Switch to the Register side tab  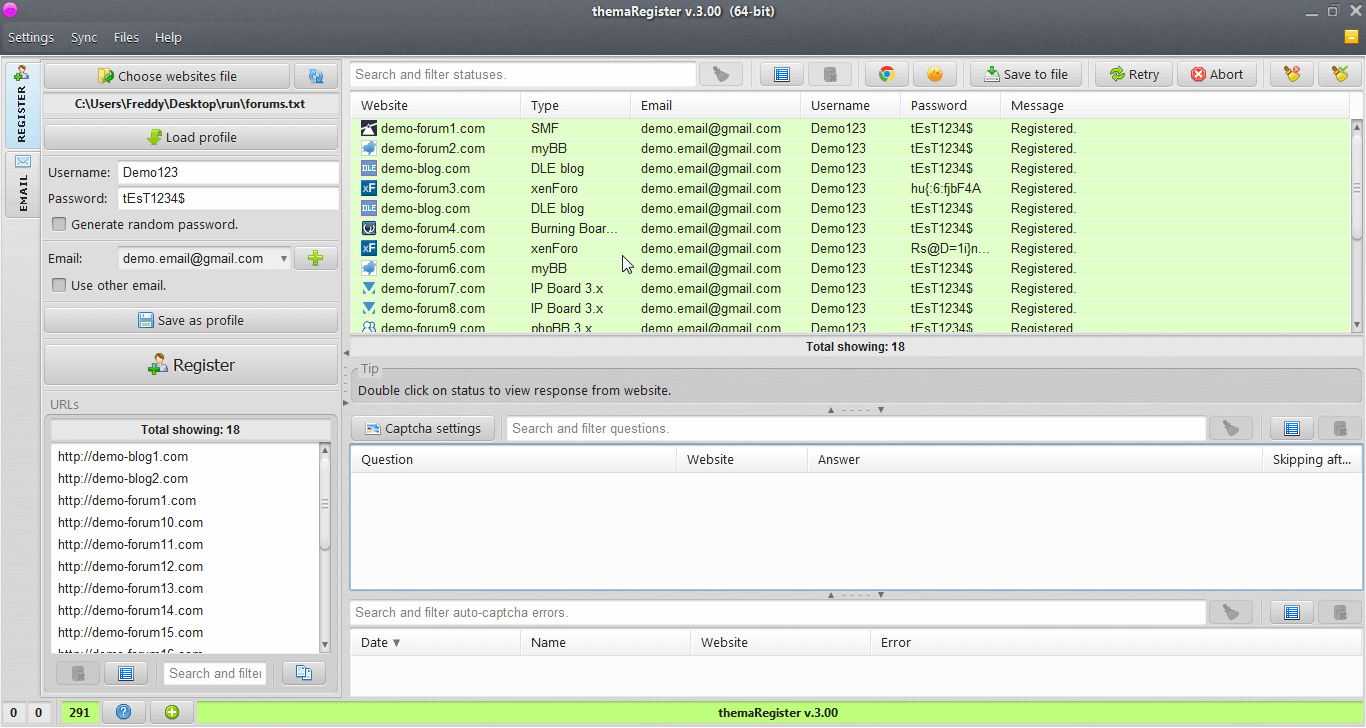click(x=22, y=104)
